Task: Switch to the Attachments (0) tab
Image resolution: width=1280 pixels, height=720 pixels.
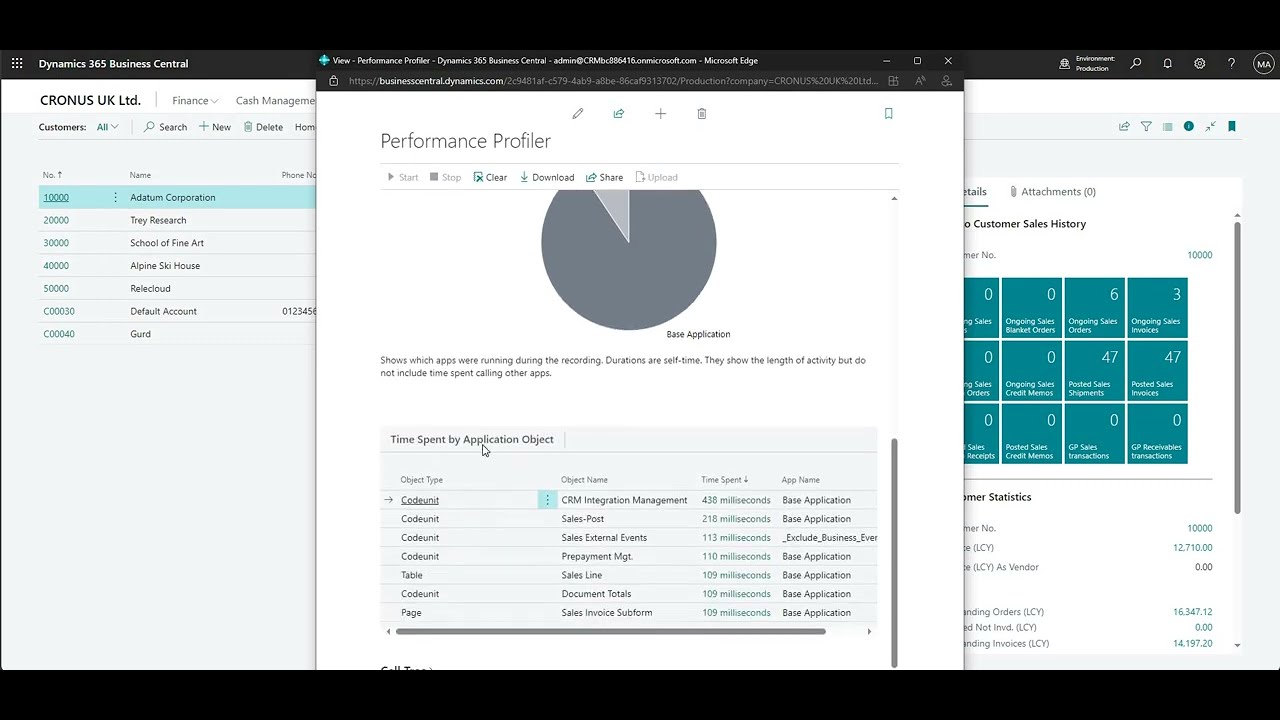Action: [1052, 191]
